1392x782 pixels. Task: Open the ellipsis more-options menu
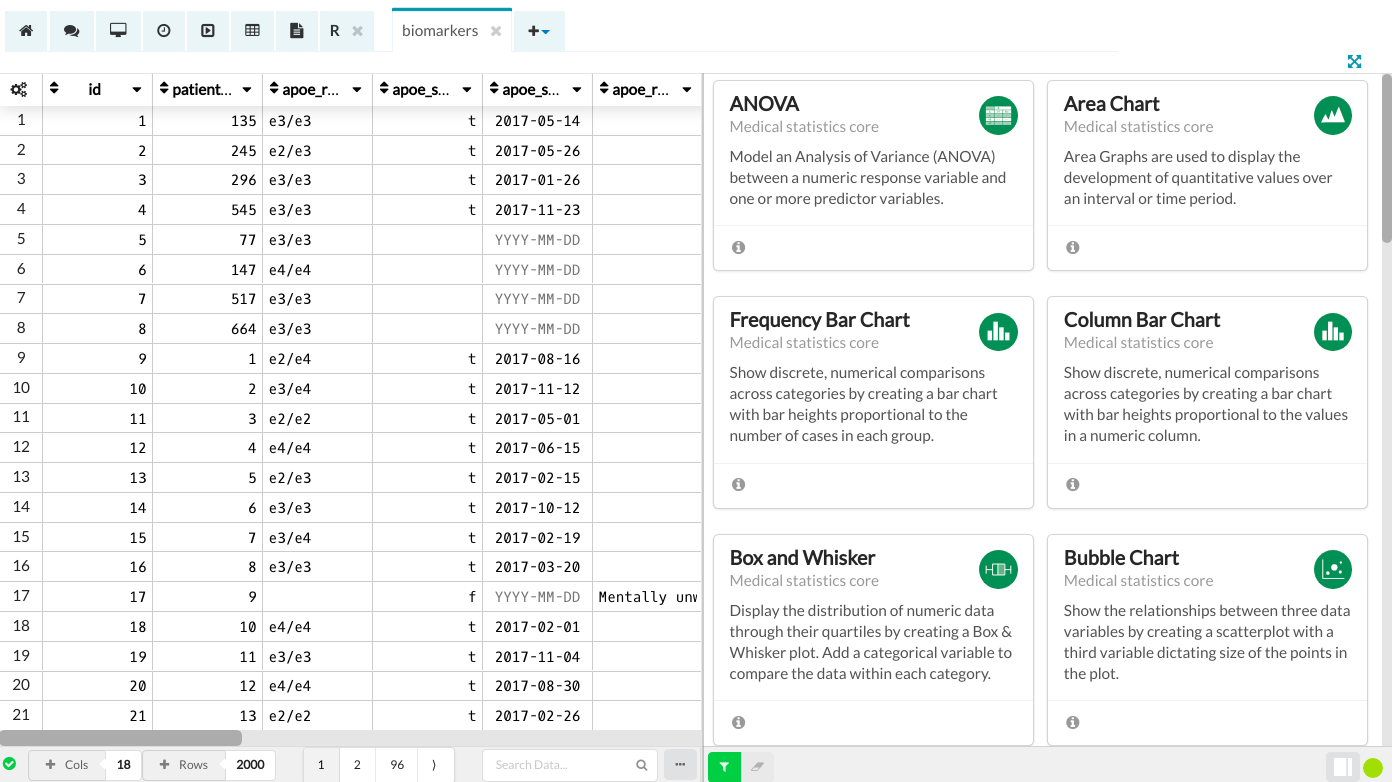tap(679, 764)
